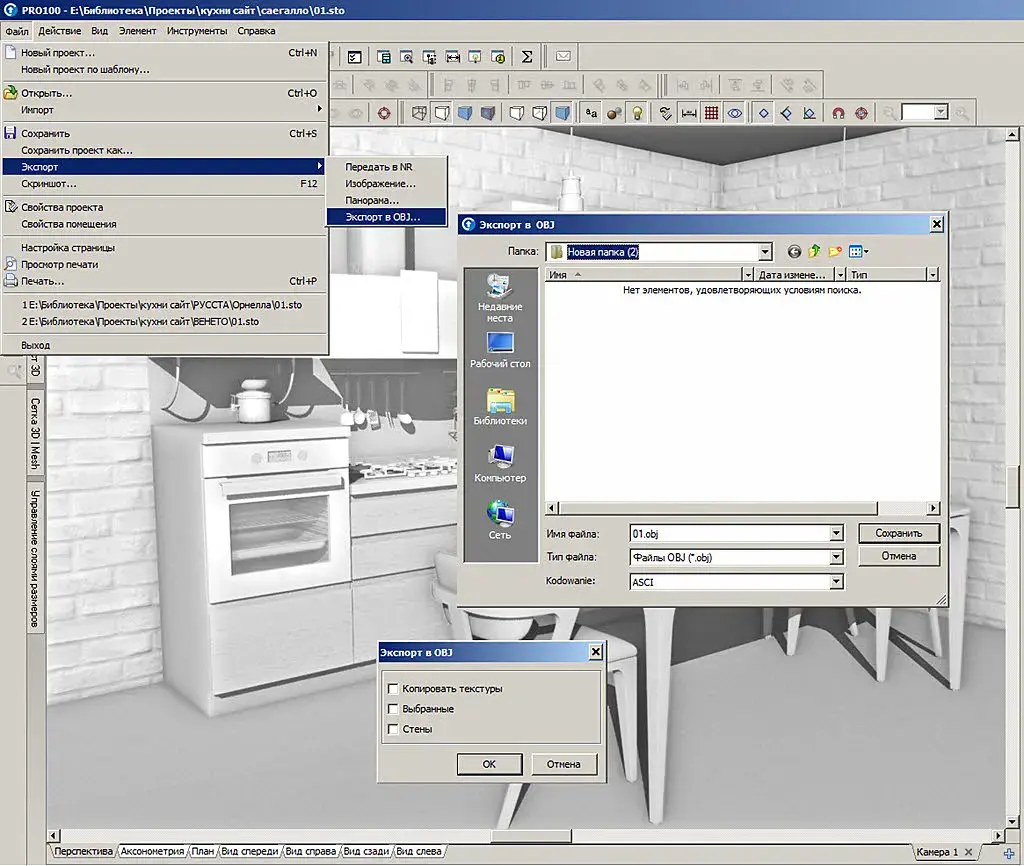
Task: Confirm with OK in Экспорт в OBJ options
Action: pos(489,764)
